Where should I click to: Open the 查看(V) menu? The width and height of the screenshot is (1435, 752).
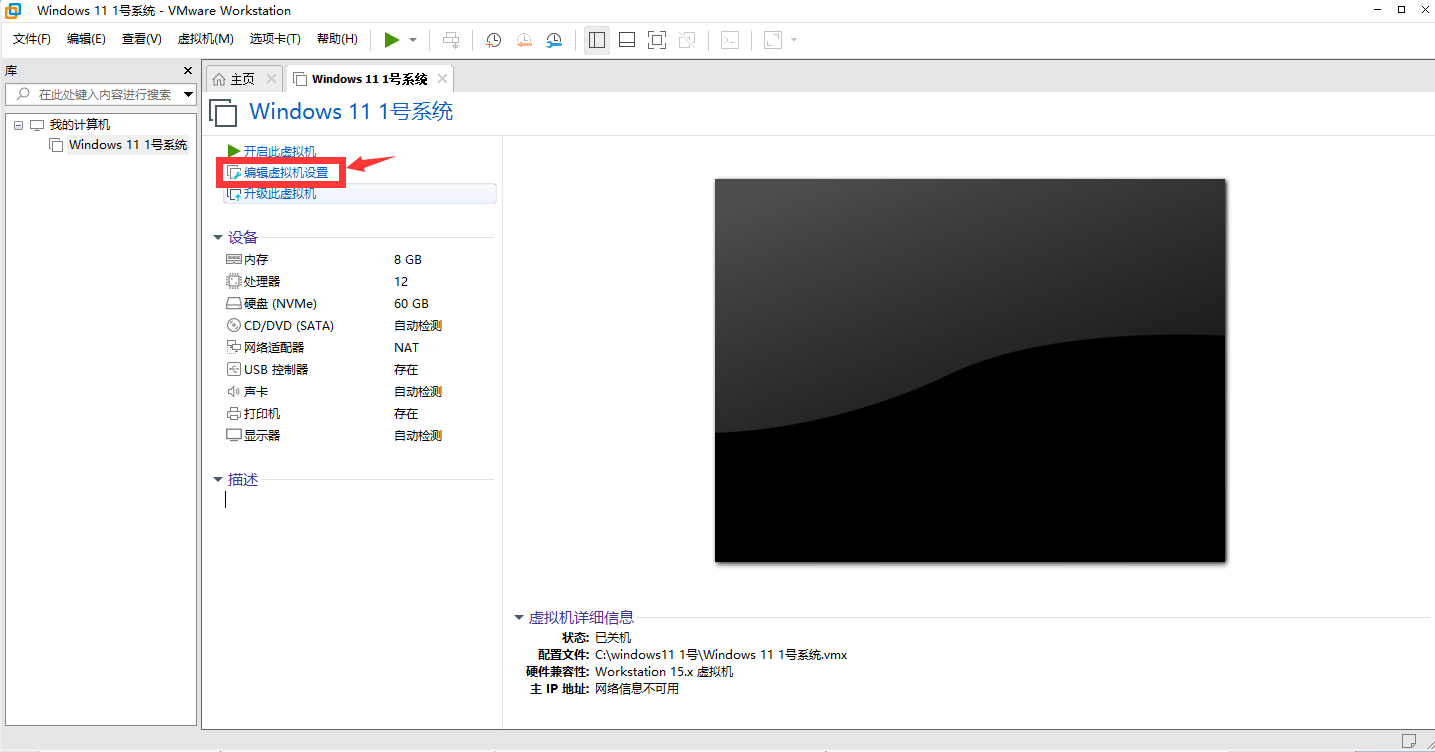coord(142,39)
